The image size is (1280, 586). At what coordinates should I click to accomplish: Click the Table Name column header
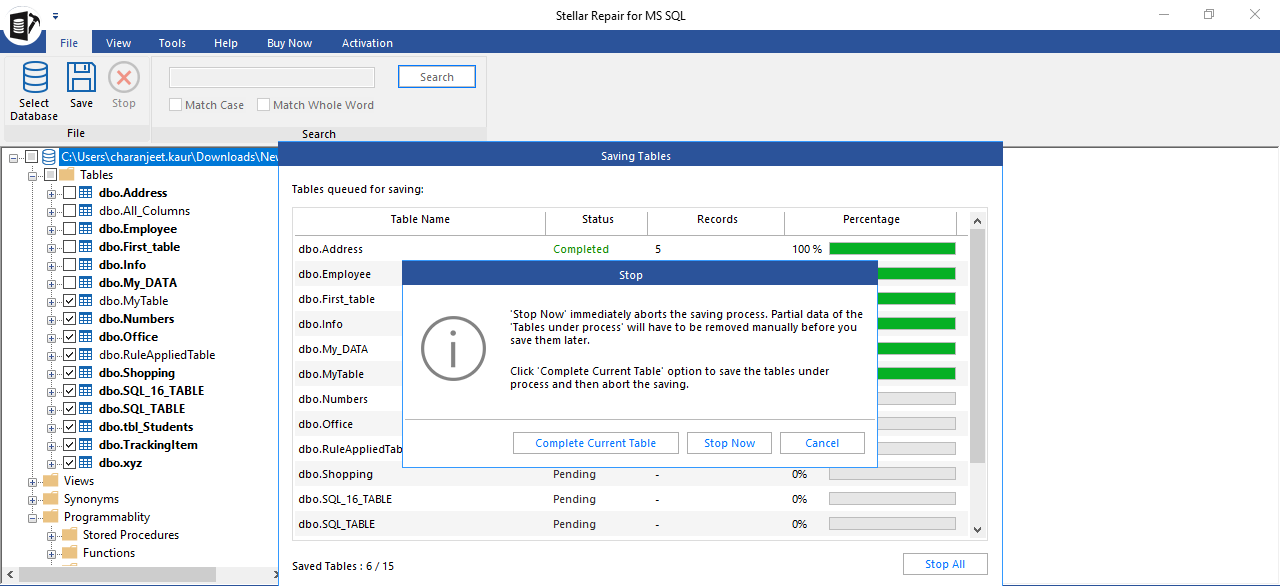tap(420, 219)
